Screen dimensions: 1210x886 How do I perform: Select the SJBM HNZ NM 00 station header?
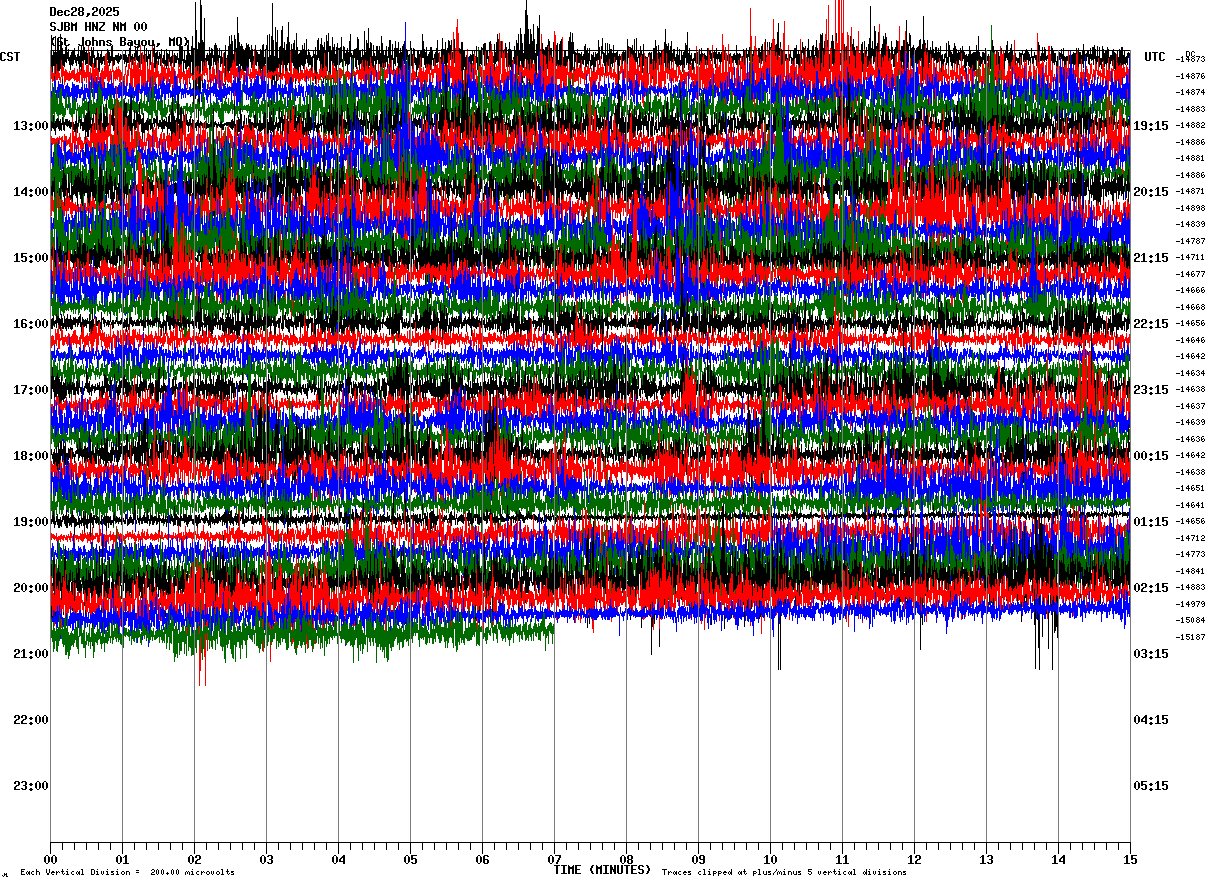pos(98,27)
